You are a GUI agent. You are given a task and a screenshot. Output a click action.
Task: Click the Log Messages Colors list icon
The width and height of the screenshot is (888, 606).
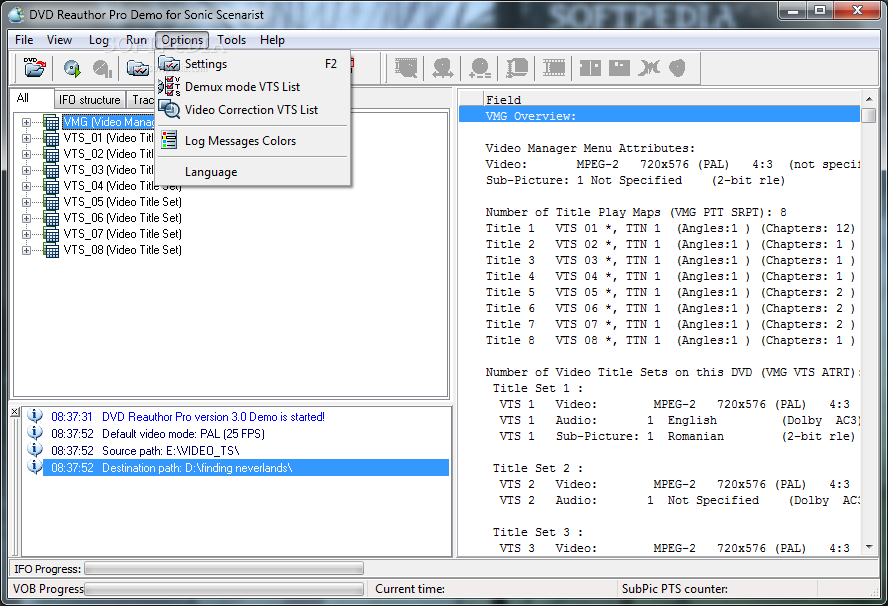pyautogui.click(x=169, y=140)
